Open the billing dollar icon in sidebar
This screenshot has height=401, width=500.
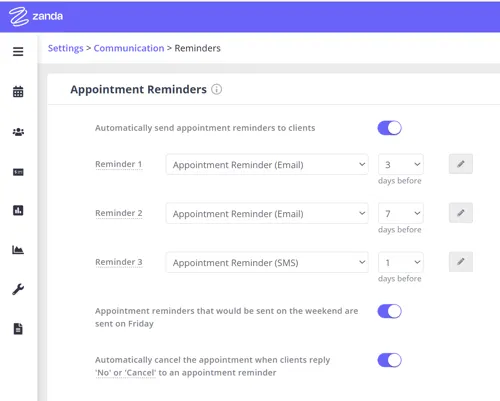[18, 172]
